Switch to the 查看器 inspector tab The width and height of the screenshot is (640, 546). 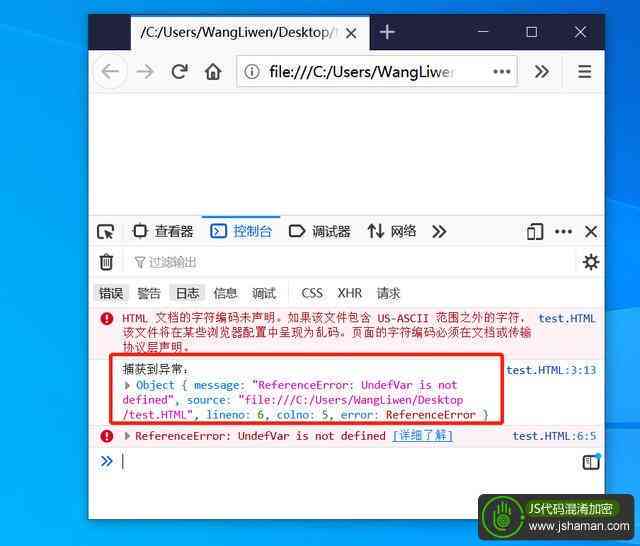163,231
